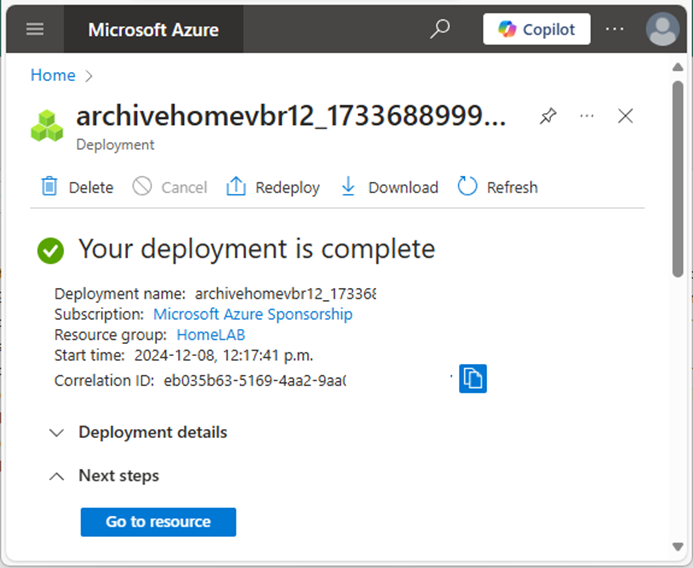The image size is (693, 568).
Task: Click the scrollbar down arrow
Action: coord(678,547)
